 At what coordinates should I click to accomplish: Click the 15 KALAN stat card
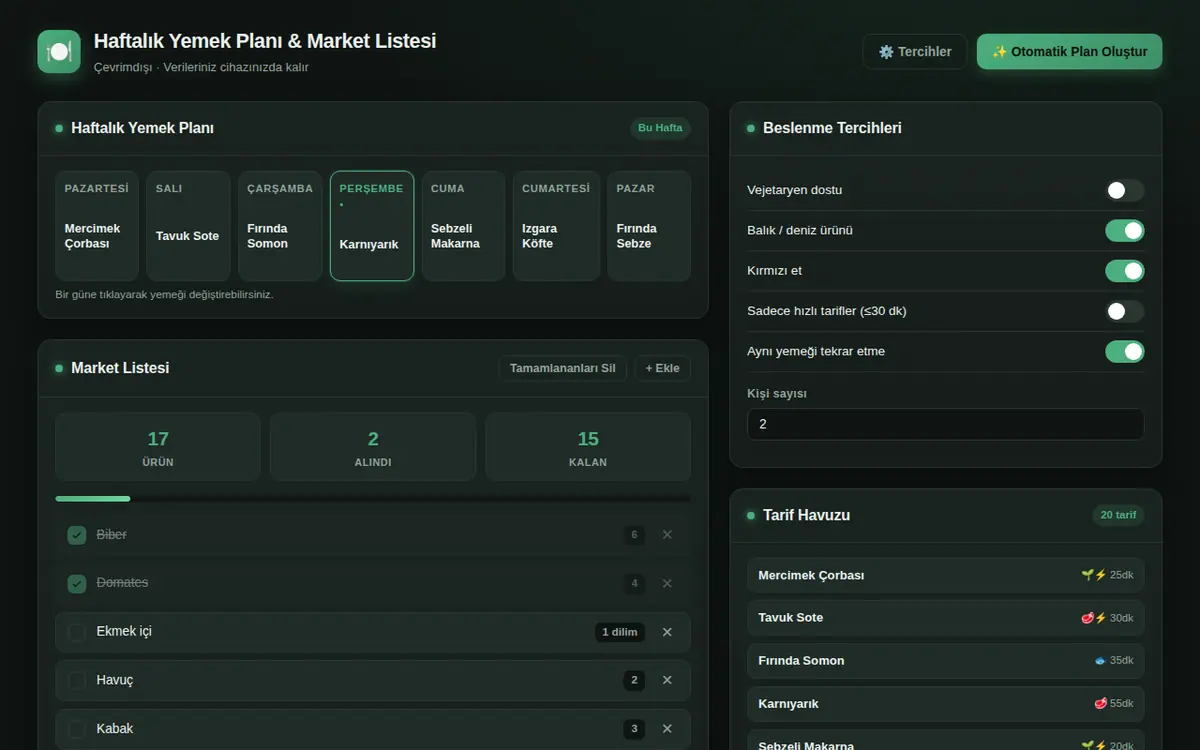point(588,447)
